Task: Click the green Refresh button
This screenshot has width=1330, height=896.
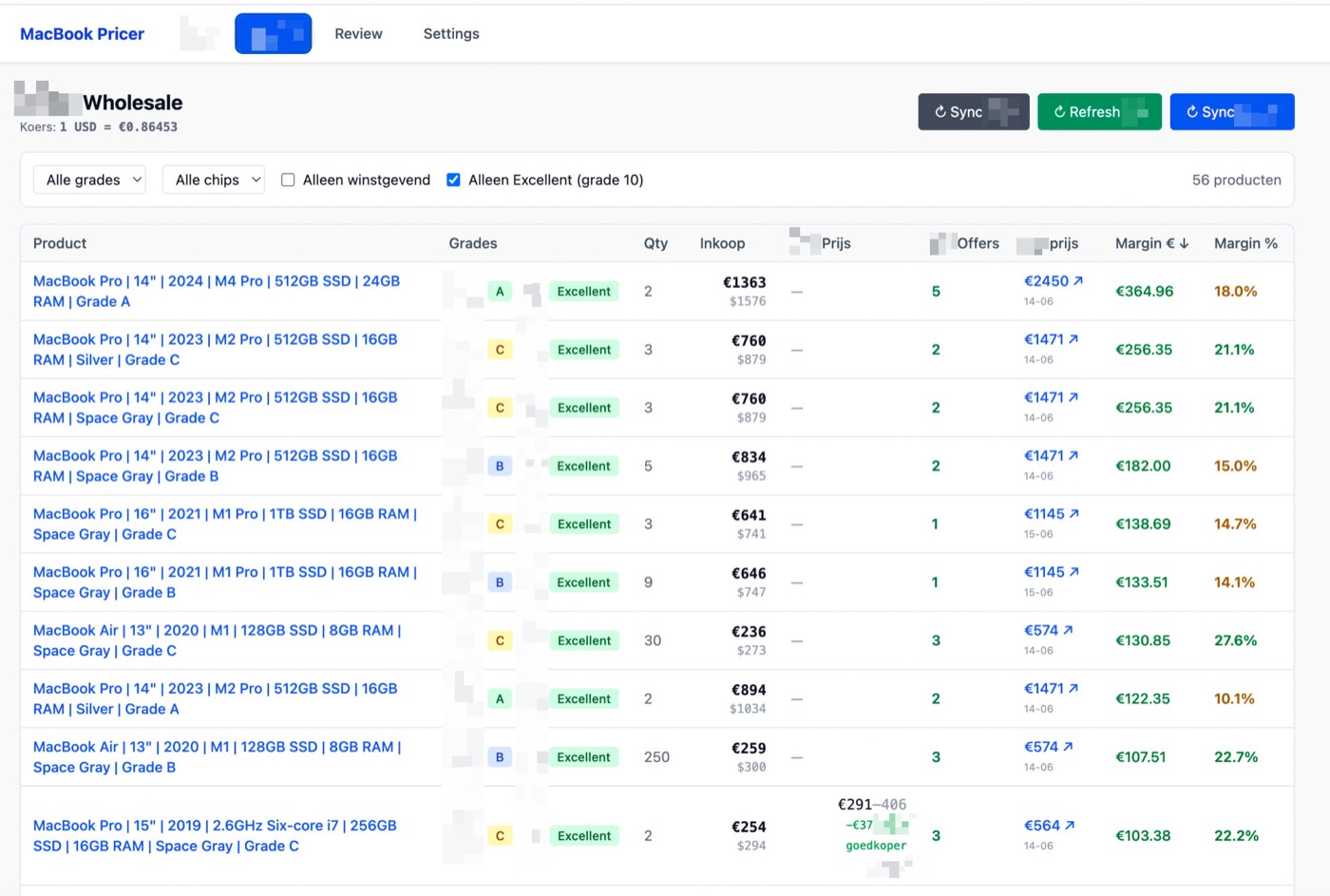Action: tap(1099, 112)
